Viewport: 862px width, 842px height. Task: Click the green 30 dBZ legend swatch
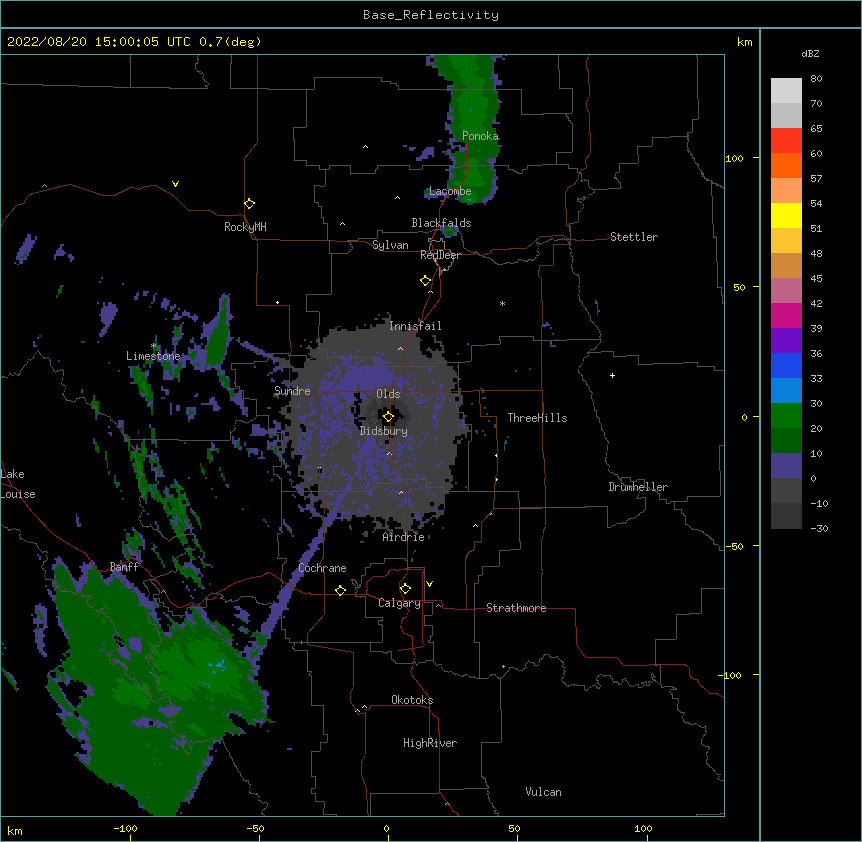(786, 416)
